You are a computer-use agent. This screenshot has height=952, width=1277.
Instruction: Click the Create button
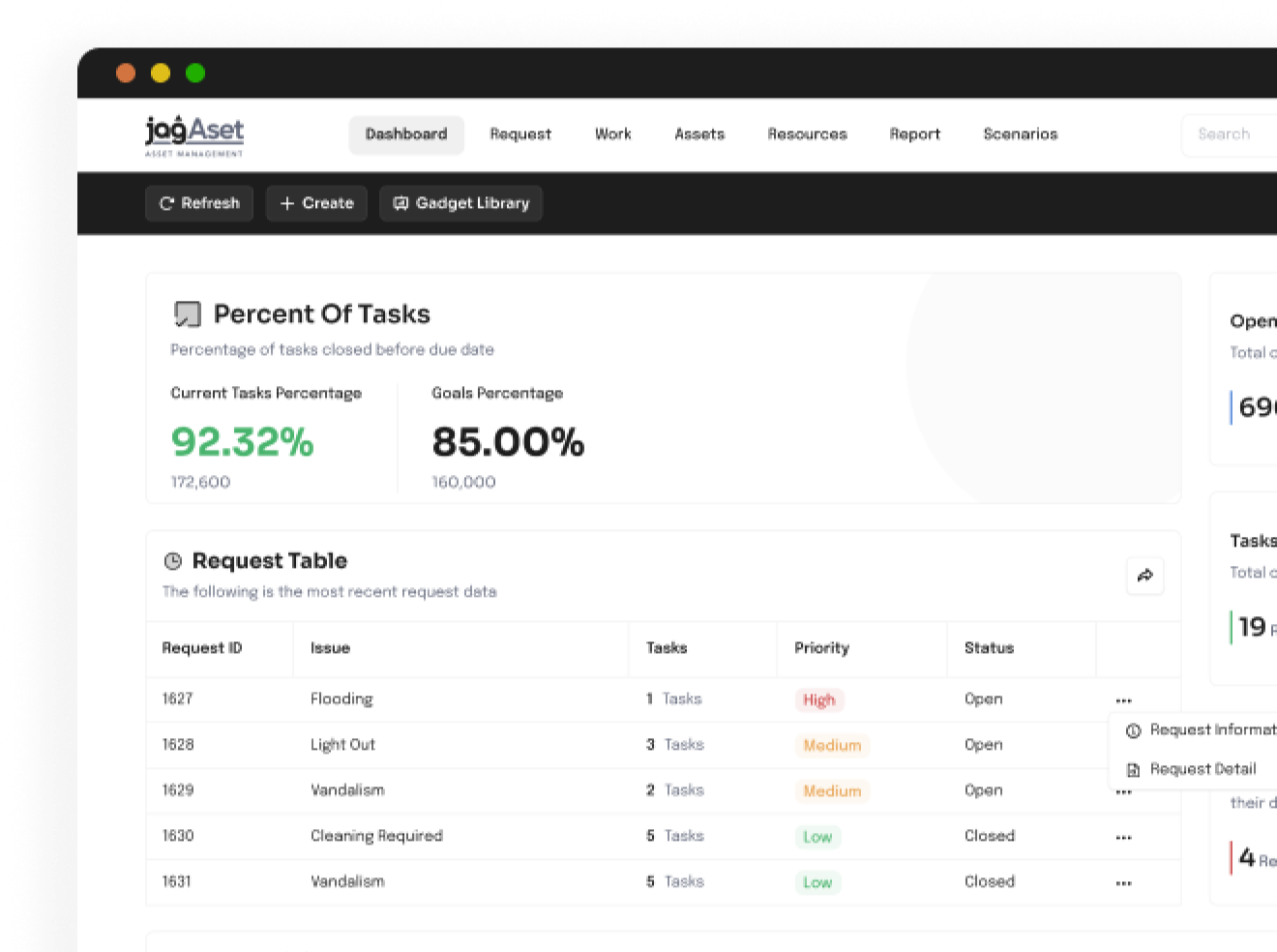point(316,203)
